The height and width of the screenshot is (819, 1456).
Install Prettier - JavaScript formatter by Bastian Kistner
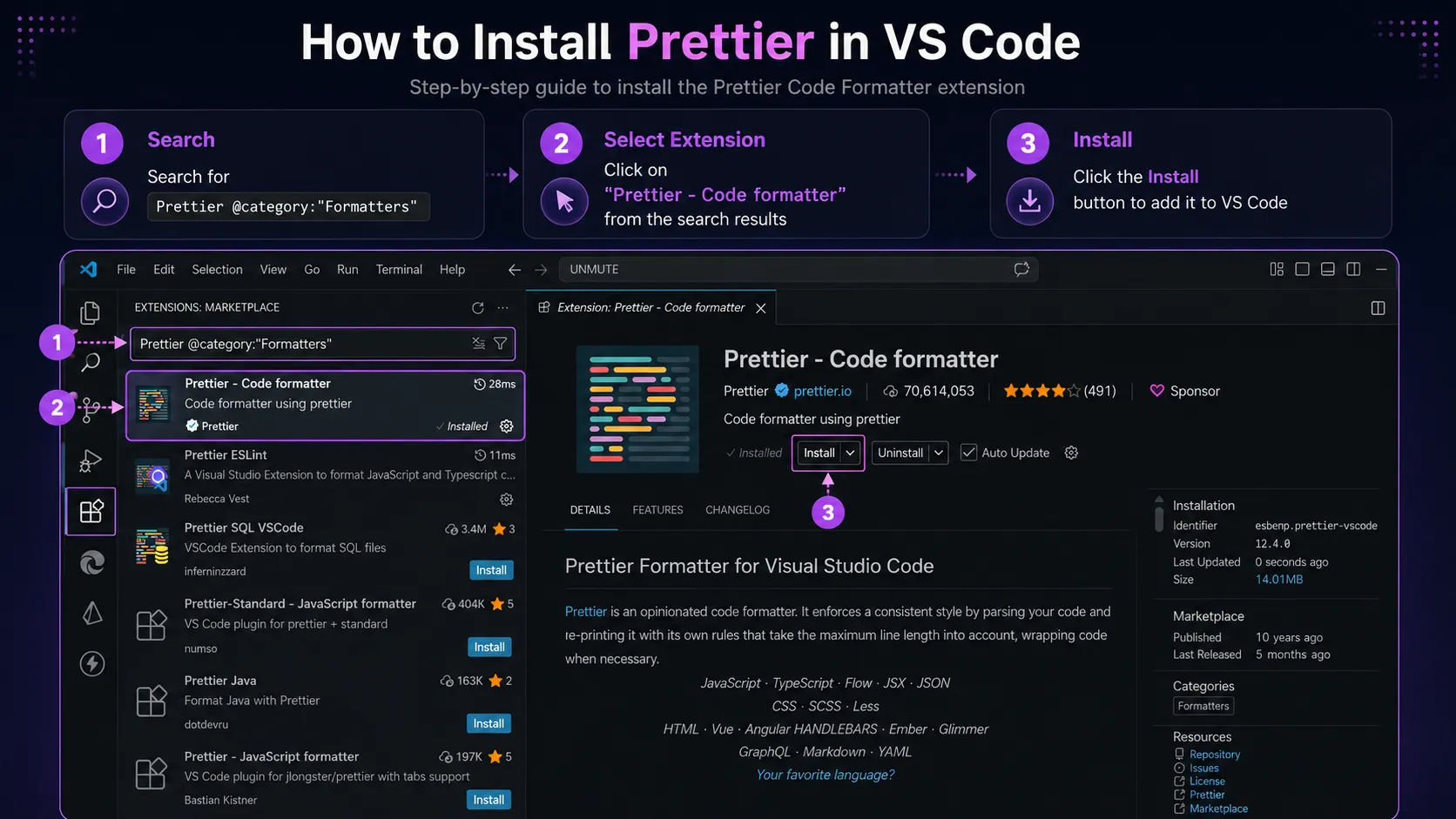[489, 800]
